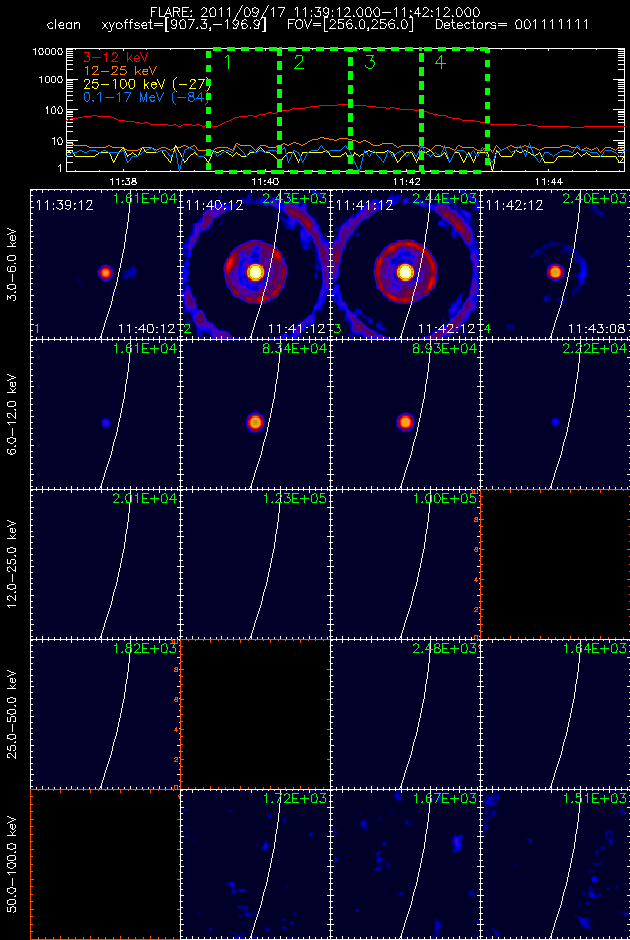Click the peak value 1.67E+03
The height and width of the screenshot is (940, 630).
445,799
